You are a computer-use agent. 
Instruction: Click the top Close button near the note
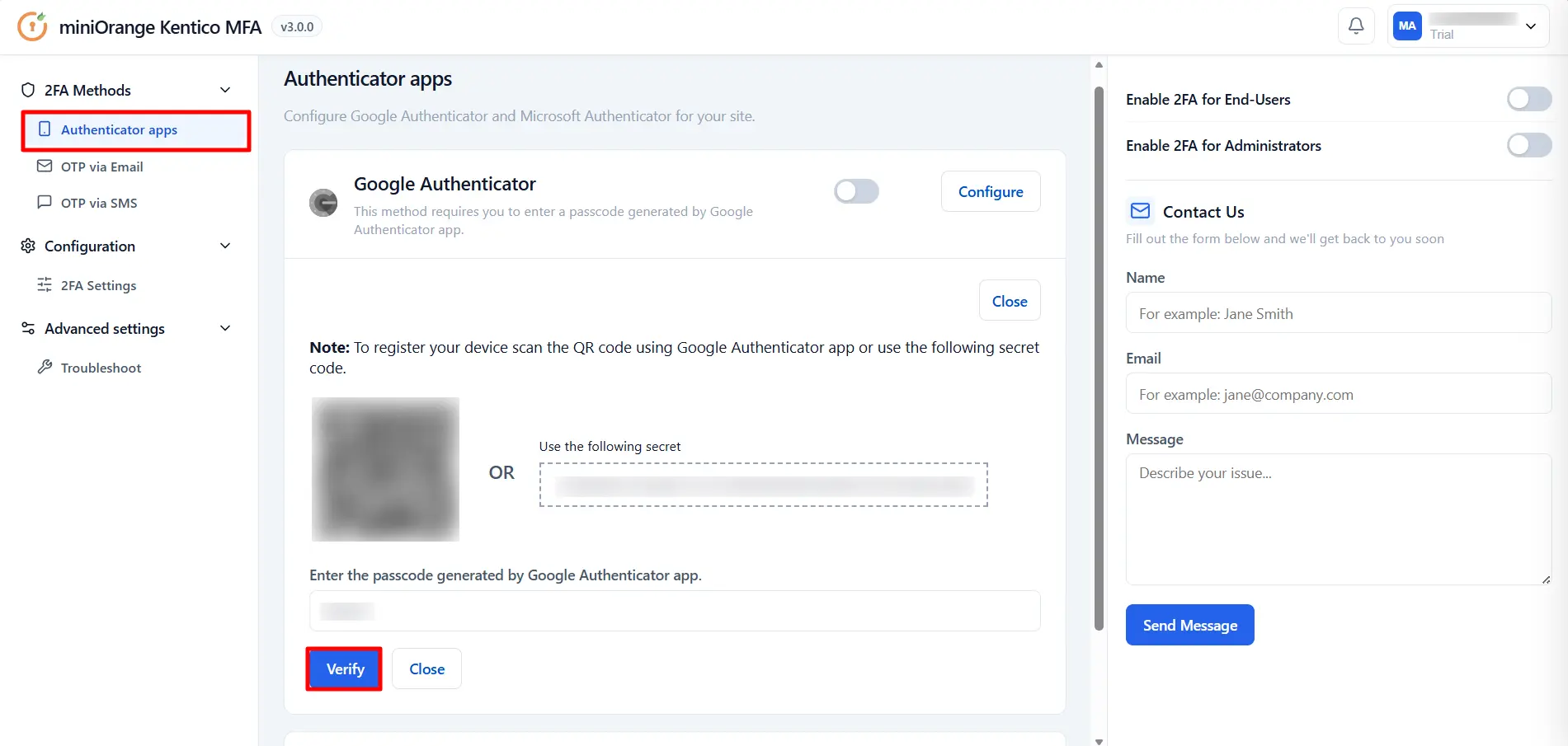1010,301
